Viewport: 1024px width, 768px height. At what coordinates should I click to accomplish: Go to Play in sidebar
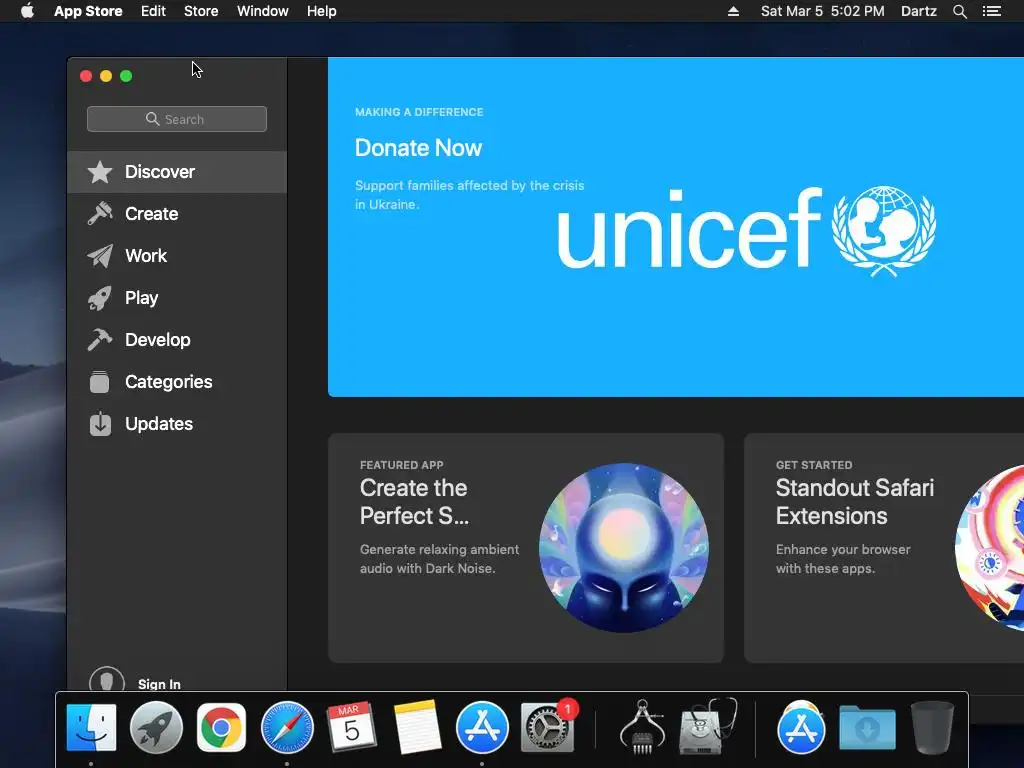pyautogui.click(x=177, y=298)
